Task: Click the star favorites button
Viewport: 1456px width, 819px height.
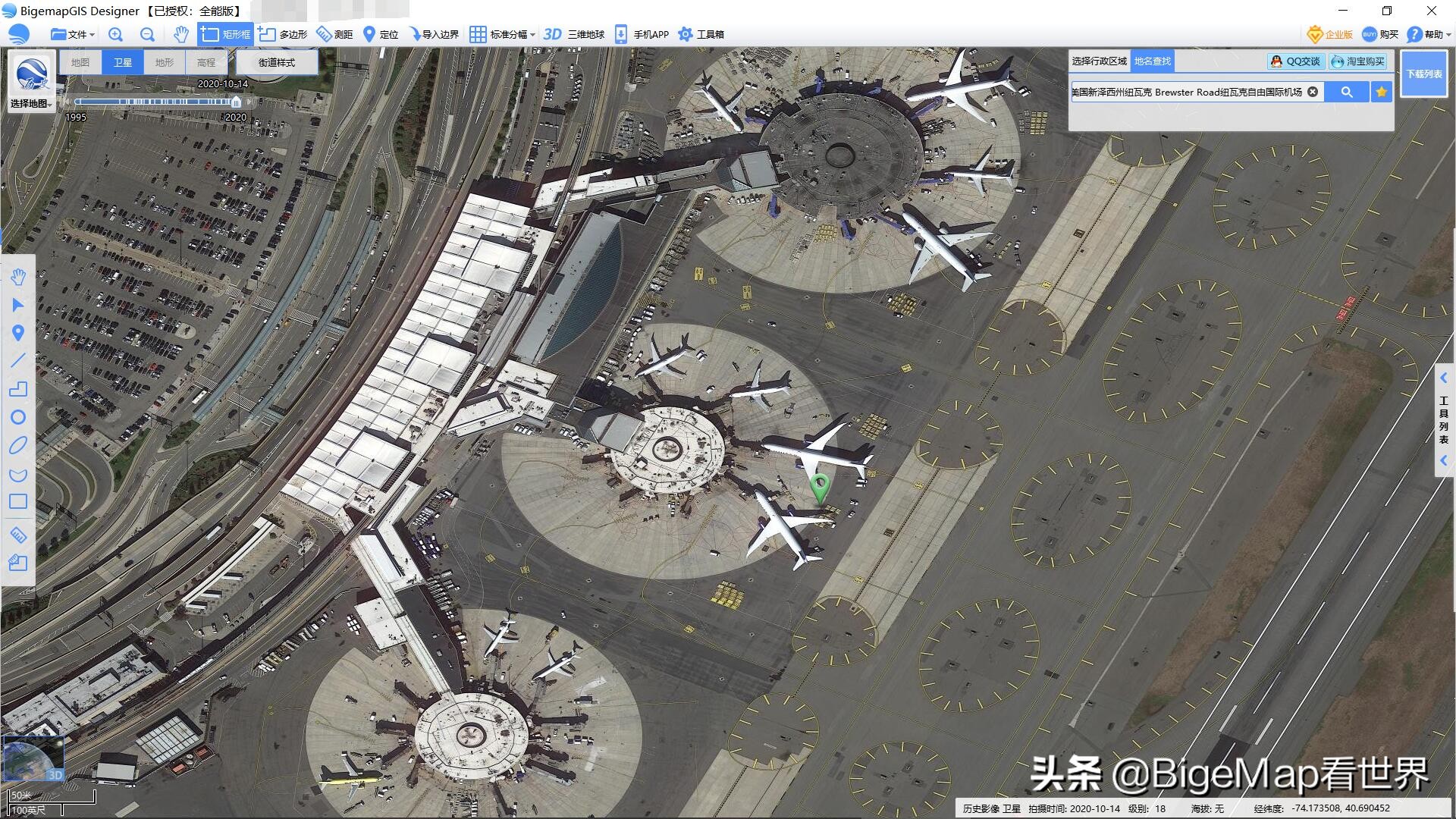Action: coord(1382,92)
